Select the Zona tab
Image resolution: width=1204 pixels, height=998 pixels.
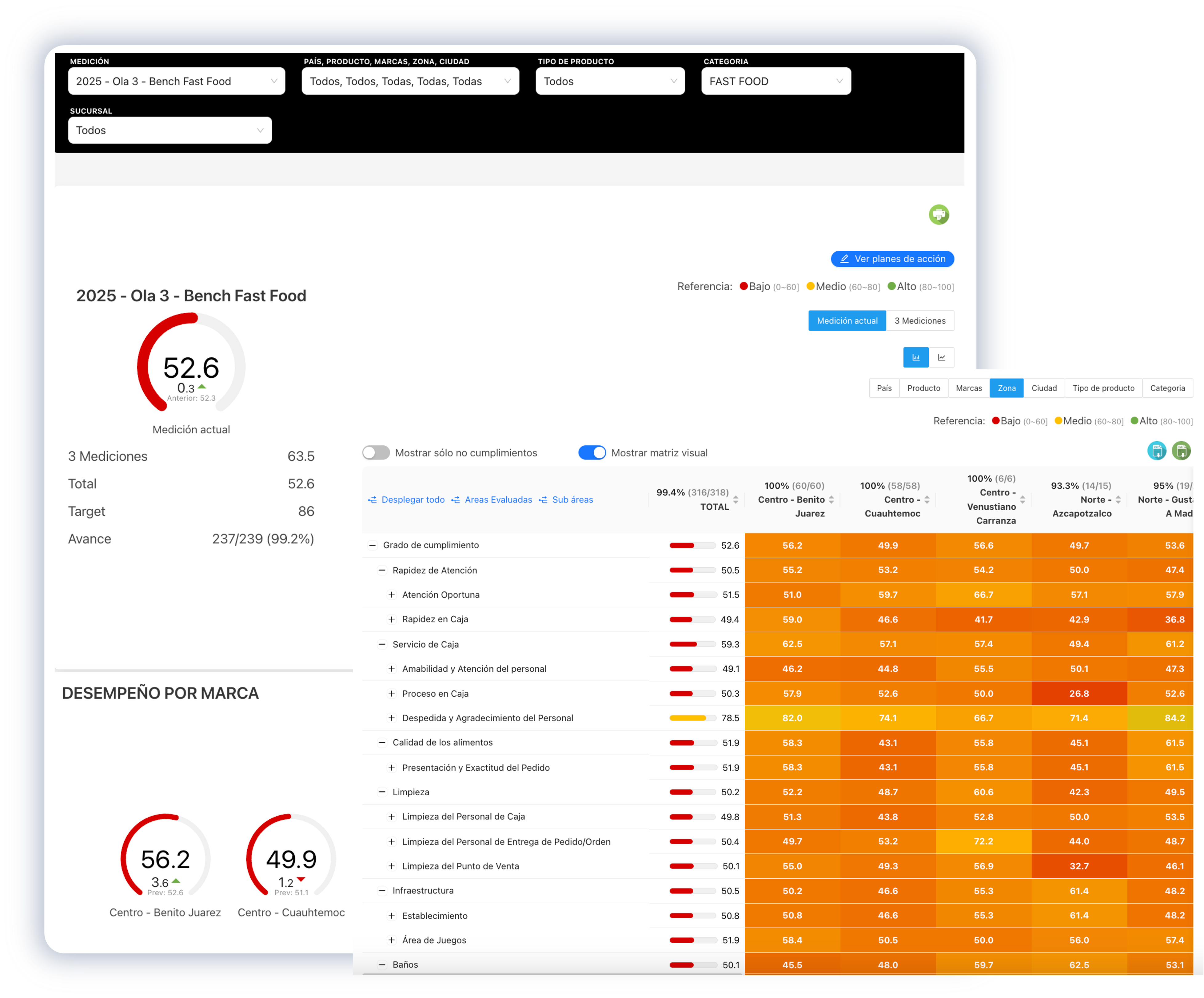(x=1007, y=388)
